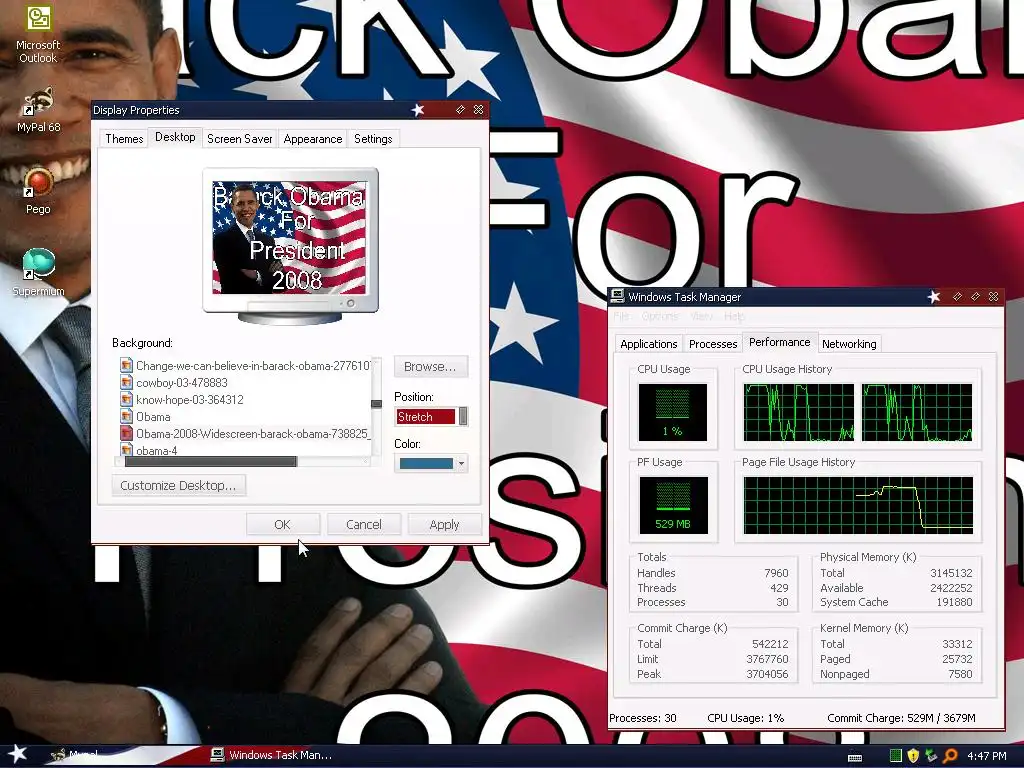Open the desktop Color dropdown
This screenshot has height=768, width=1024.
pos(461,464)
